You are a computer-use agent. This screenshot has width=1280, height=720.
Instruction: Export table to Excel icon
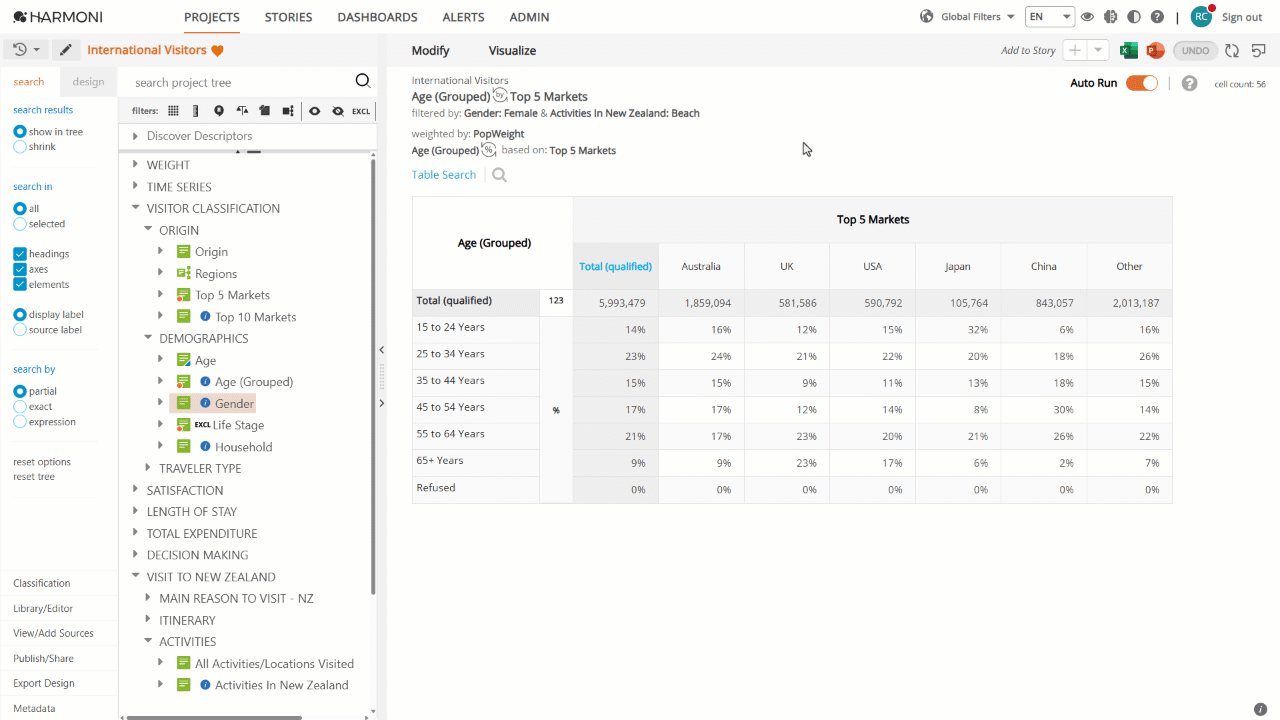tap(1128, 51)
